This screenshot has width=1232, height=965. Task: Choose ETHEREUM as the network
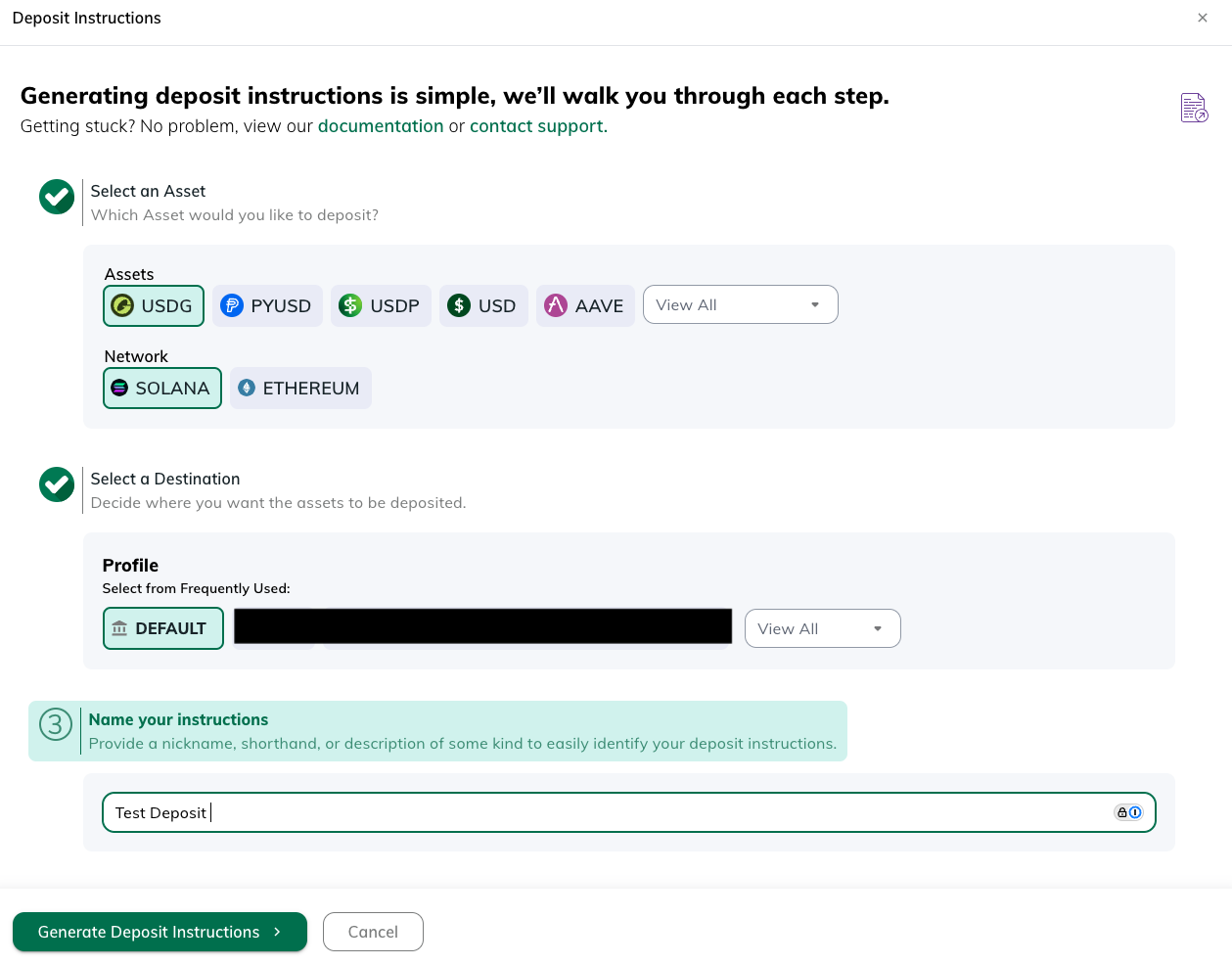[x=300, y=388]
